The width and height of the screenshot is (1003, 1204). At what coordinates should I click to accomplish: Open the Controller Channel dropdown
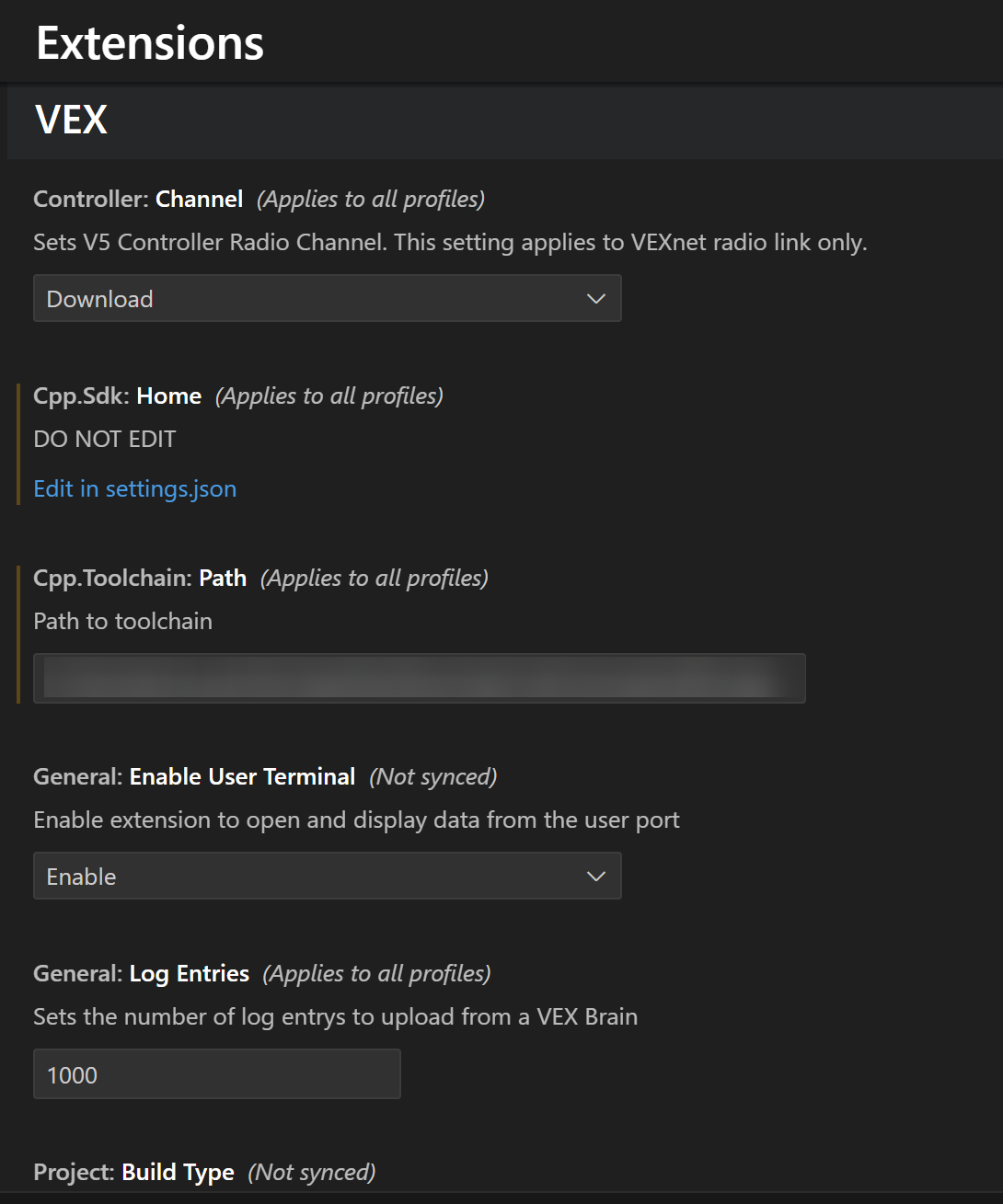[327, 298]
